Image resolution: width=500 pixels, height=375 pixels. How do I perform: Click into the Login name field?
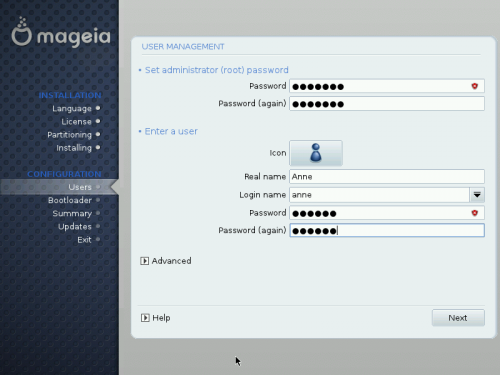click(x=379, y=195)
